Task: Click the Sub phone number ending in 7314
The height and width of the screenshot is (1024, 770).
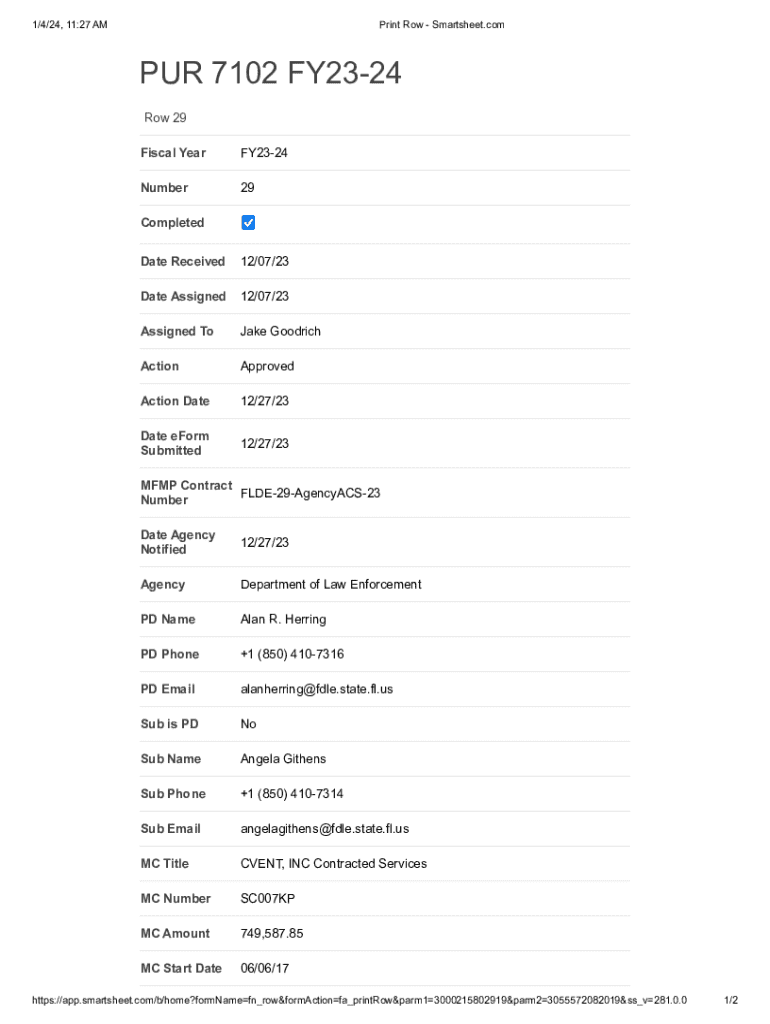Action: pyautogui.click(x=291, y=794)
